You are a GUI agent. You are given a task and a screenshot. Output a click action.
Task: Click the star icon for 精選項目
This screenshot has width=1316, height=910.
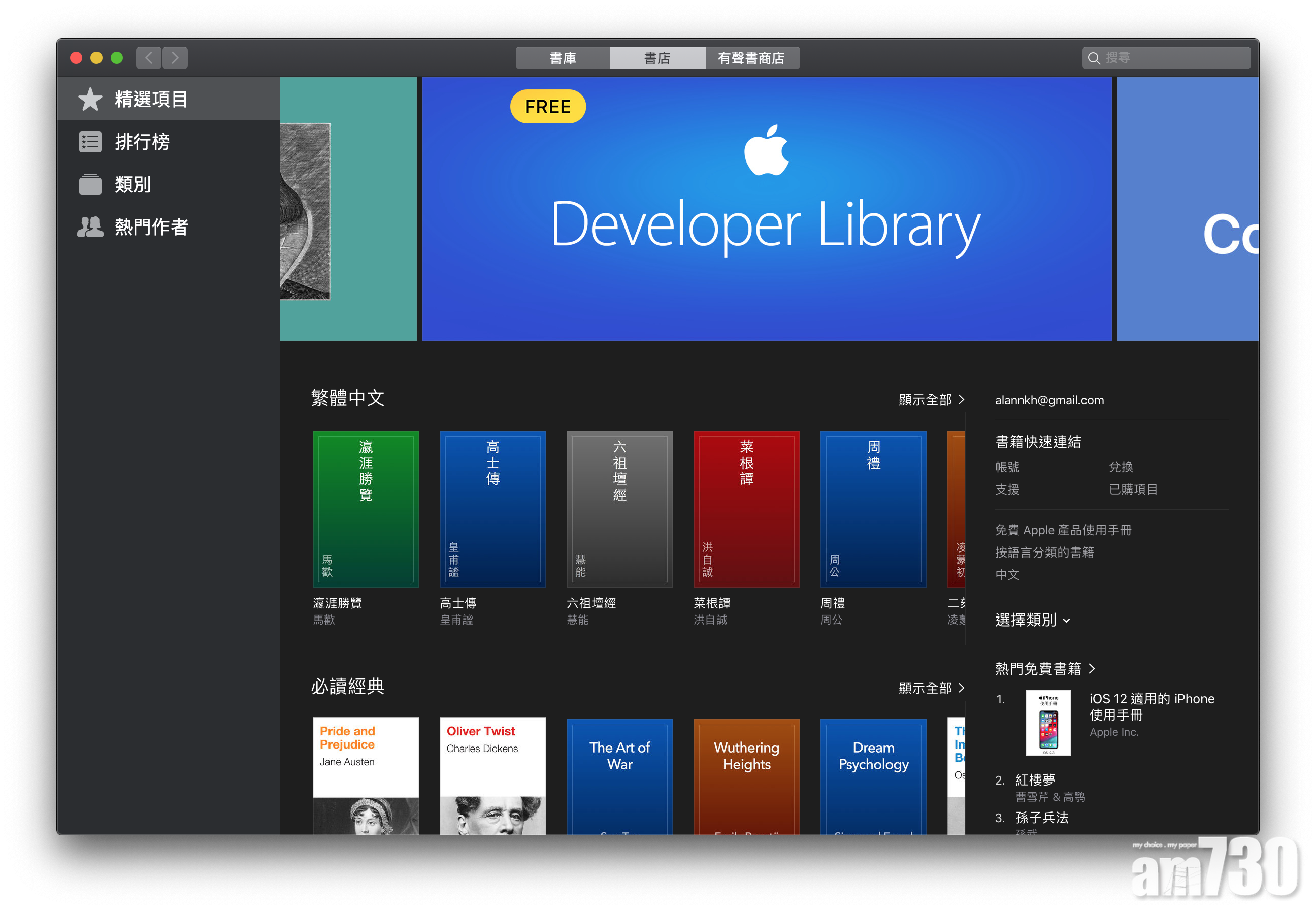pyautogui.click(x=90, y=99)
